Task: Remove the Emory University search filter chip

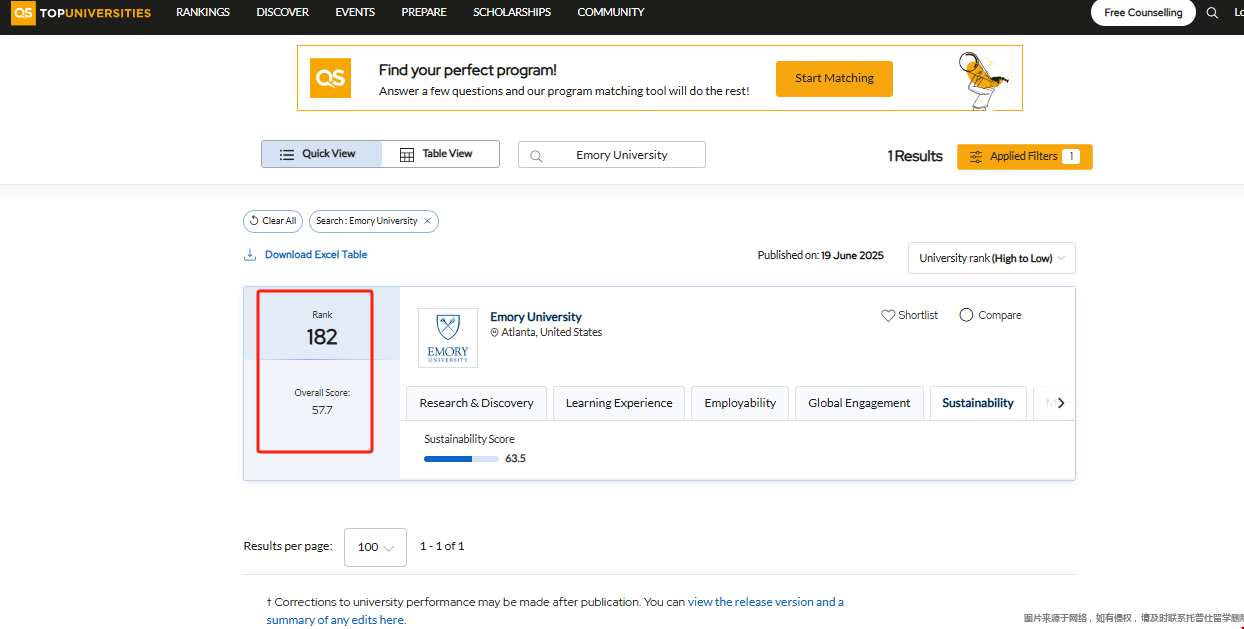Action: [x=427, y=221]
